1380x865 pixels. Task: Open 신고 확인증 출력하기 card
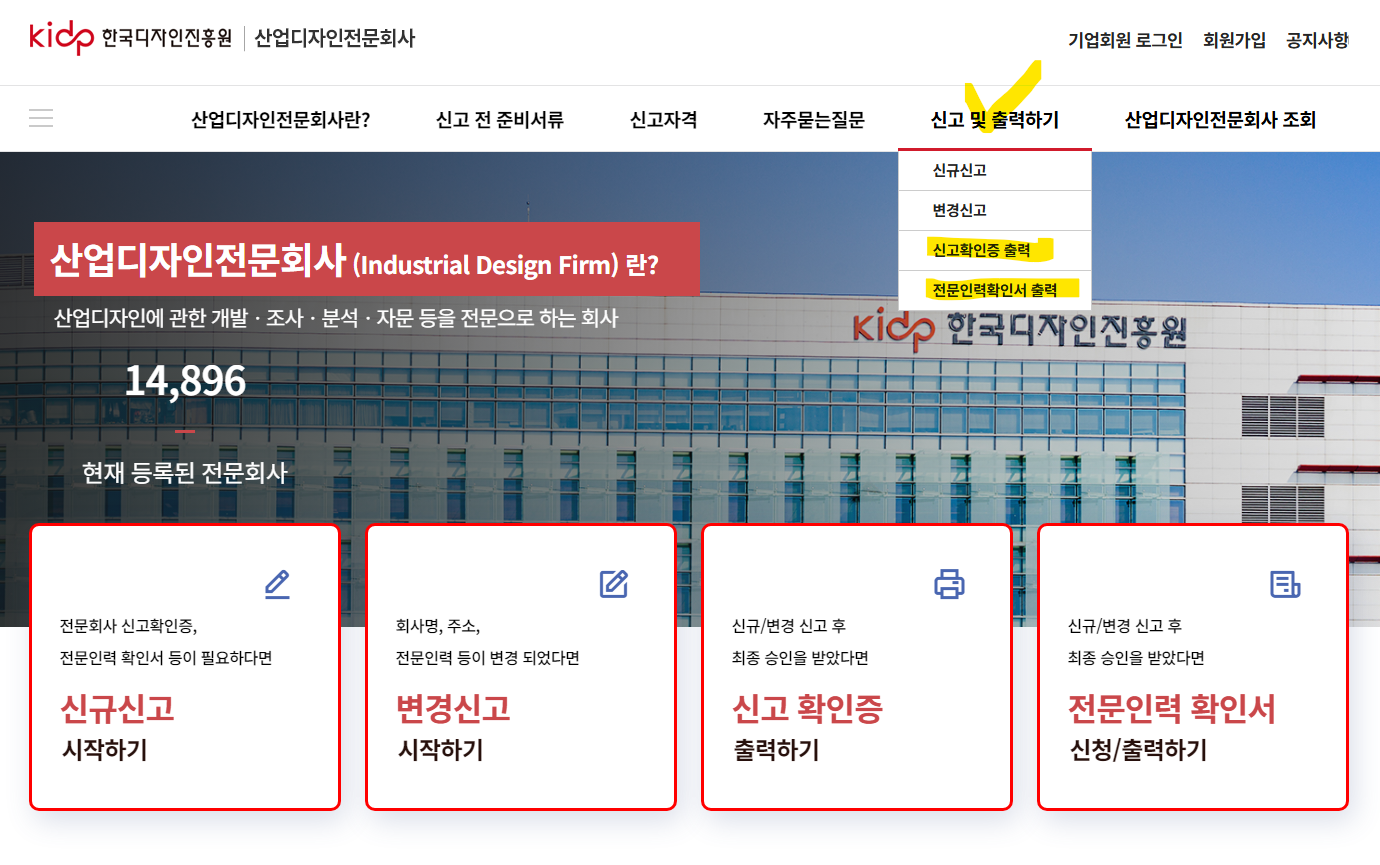pos(857,667)
